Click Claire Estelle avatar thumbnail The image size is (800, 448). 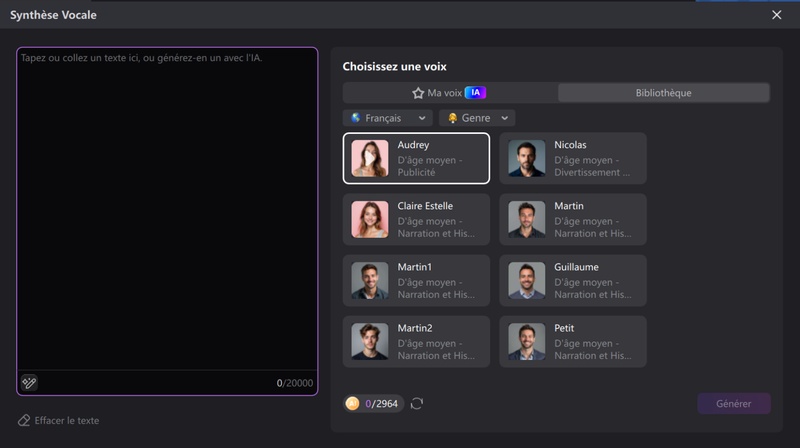pyautogui.click(x=370, y=219)
